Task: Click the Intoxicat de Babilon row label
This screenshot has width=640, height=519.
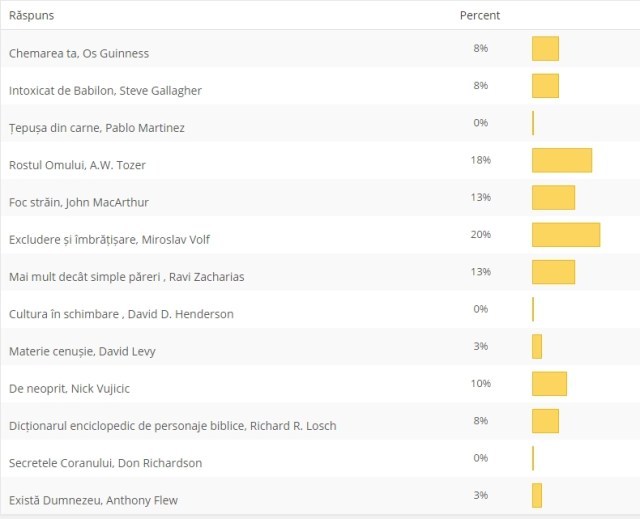Action: click(x=105, y=90)
